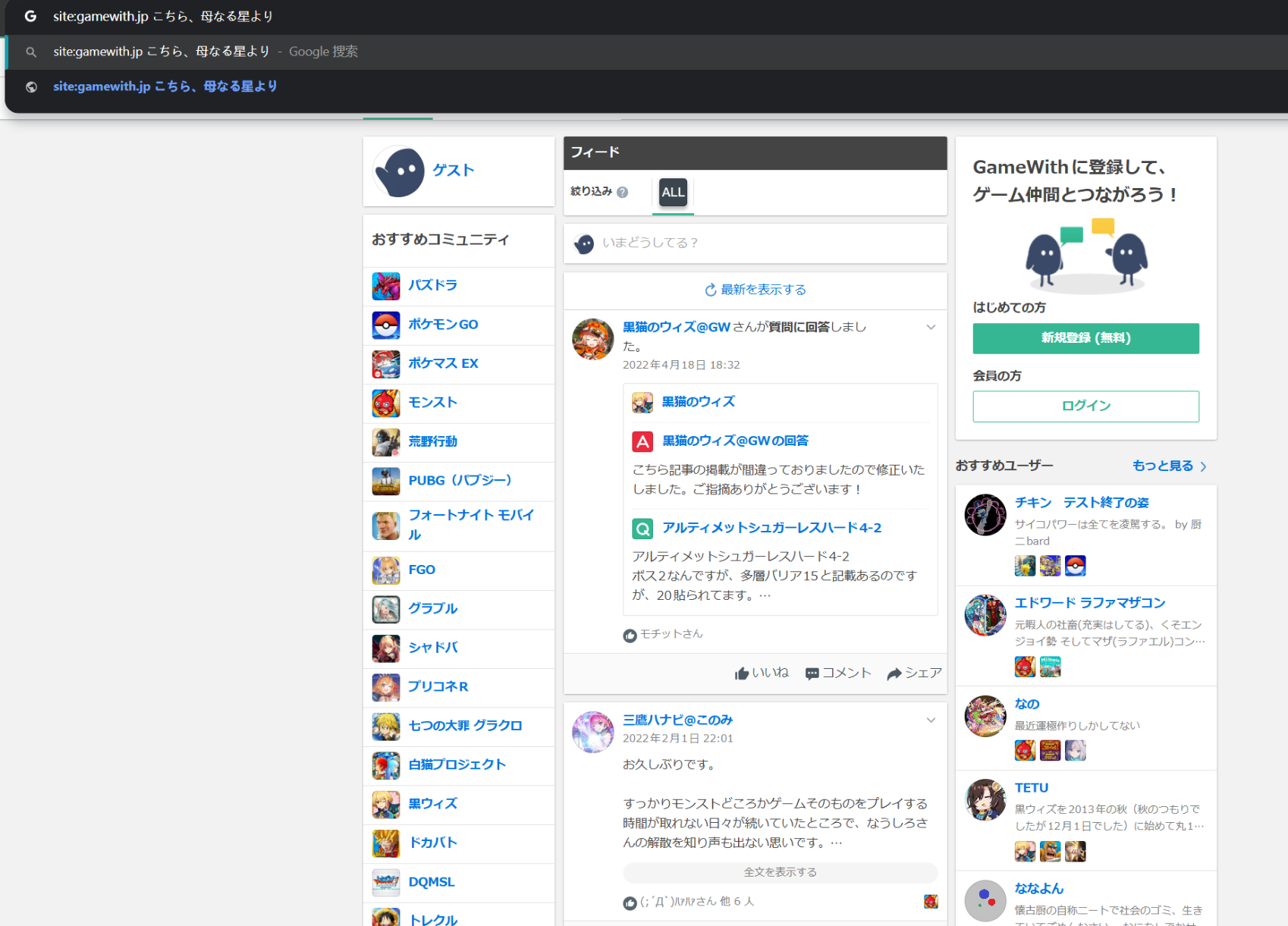Open the チキン テスト終了の姿 user avatar
Image resolution: width=1288 pixels, height=926 pixels.
[985, 516]
